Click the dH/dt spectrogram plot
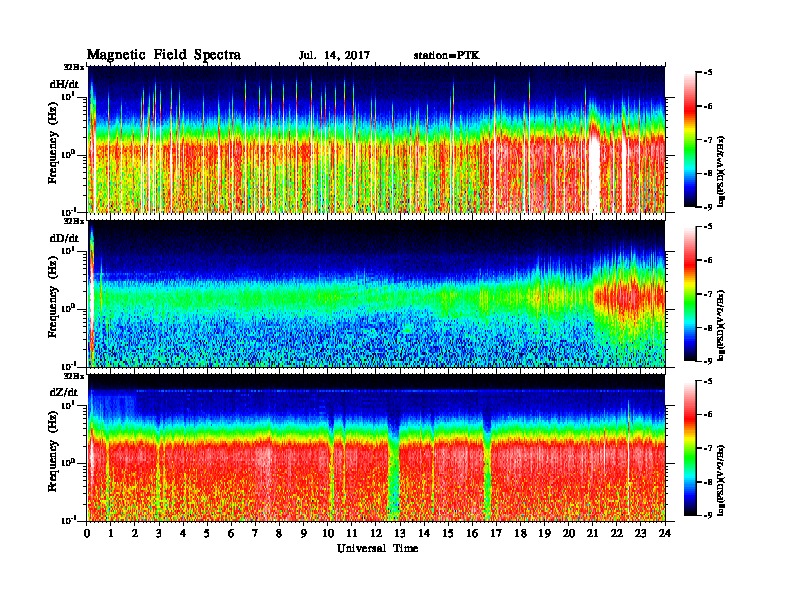 tap(376, 139)
